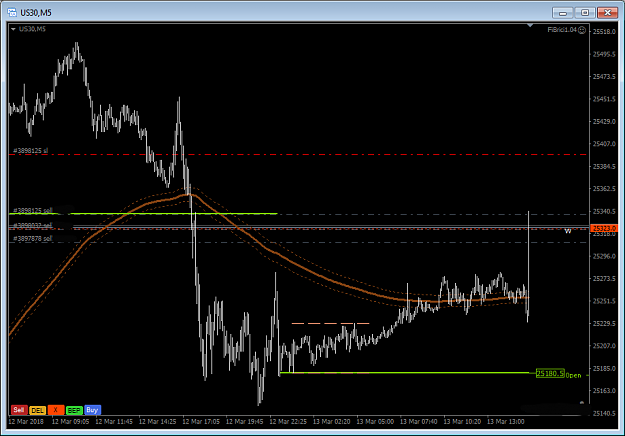Click the 25296.0 price scale label
The width and height of the screenshot is (625, 436).
604,256
